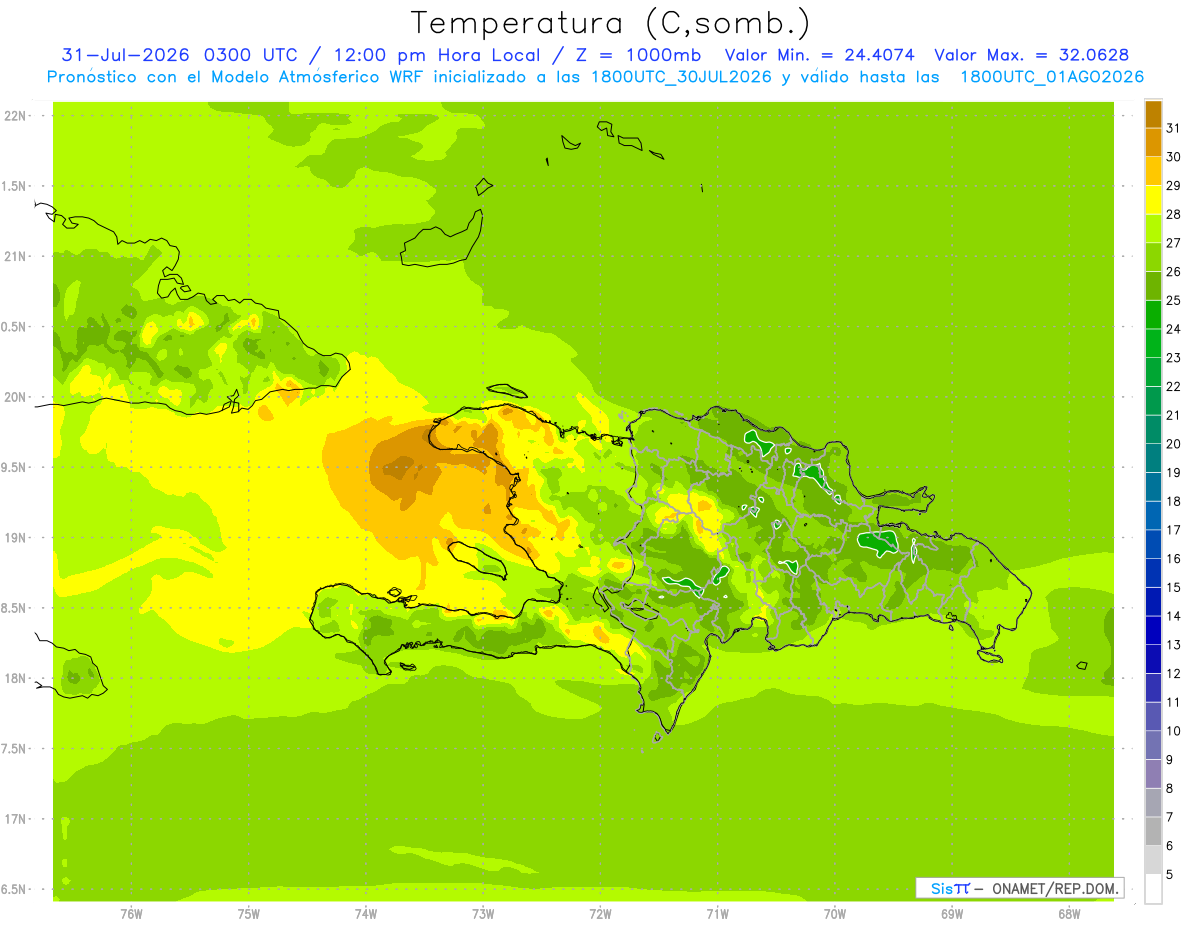Click the '17N' latitude label
Image resolution: width=1200 pixels, height=927 pixels.
pyautogui.click(x=15, y=819)
